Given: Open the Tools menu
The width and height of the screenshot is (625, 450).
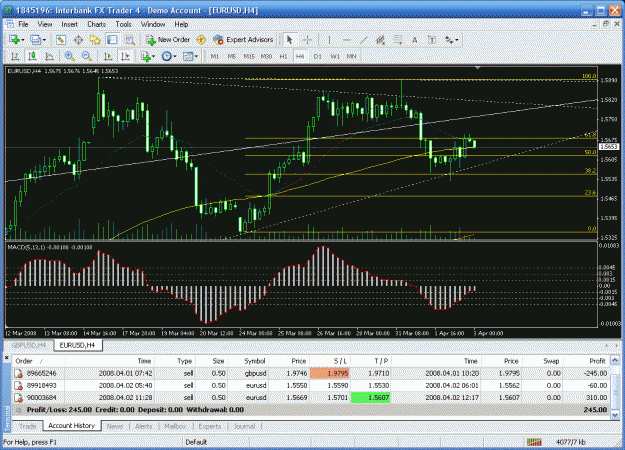Looking at the screenshot, I should (x=123, y=24).
